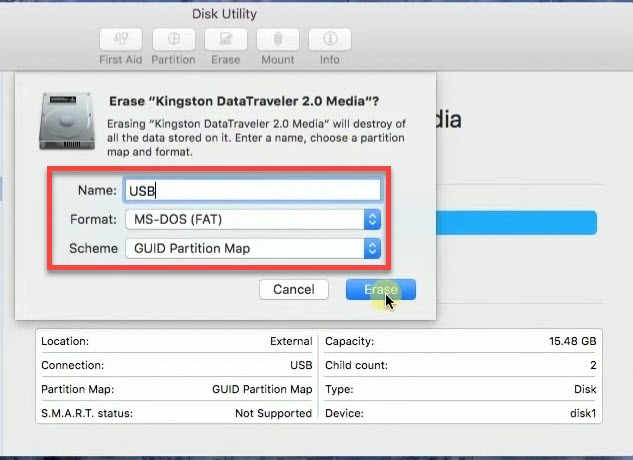This screenshot has height=460, width=633.
Task: Select the S.M.A.R.T. status Not Supported value
Action: (273, 413)
